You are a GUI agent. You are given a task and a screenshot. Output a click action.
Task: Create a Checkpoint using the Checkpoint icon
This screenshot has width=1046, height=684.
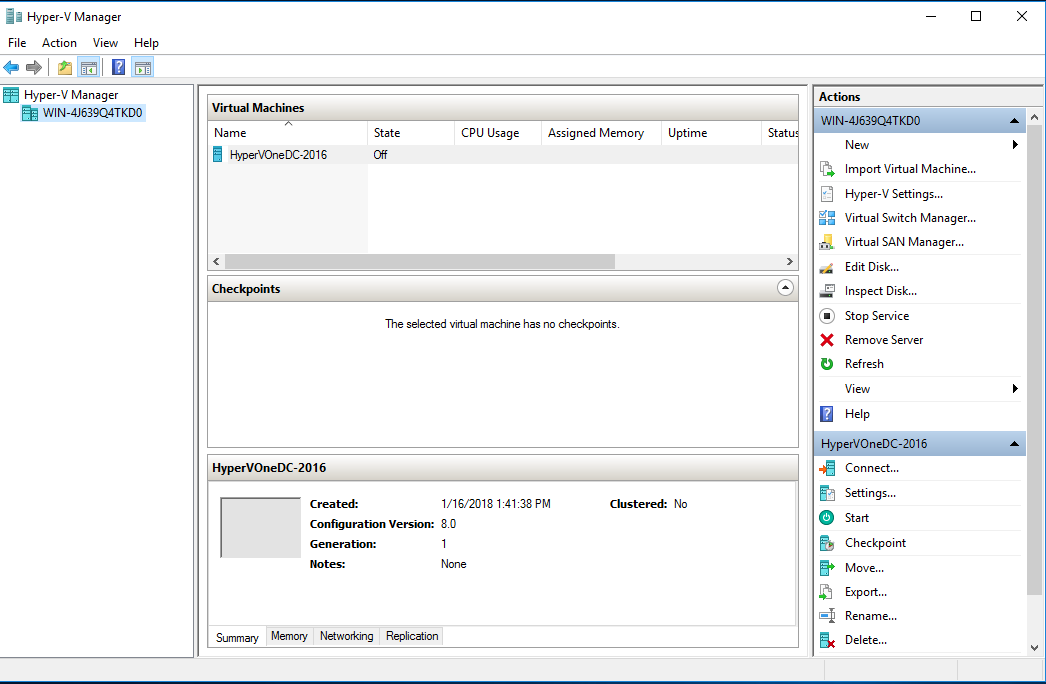pos(826,542)
